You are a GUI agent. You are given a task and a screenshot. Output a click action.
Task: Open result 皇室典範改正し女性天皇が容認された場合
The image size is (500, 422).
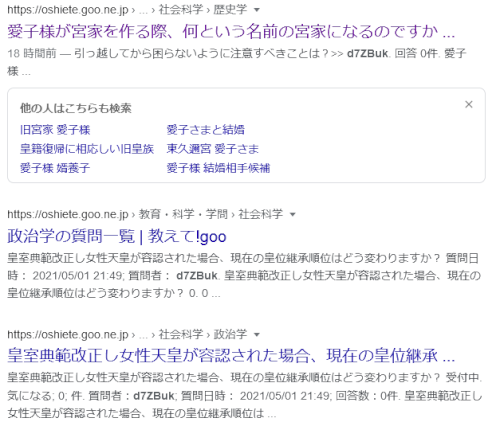231,356
